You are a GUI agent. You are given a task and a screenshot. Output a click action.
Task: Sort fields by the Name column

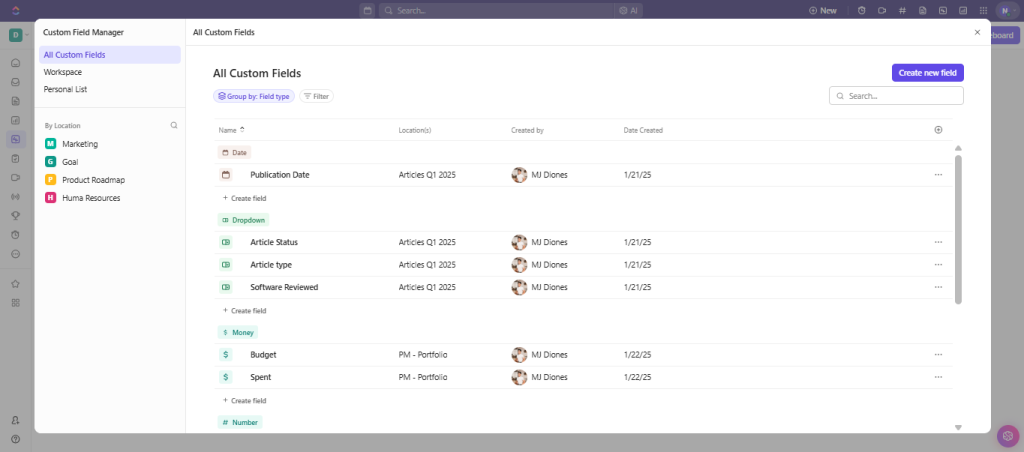click(x=231, y=130)
